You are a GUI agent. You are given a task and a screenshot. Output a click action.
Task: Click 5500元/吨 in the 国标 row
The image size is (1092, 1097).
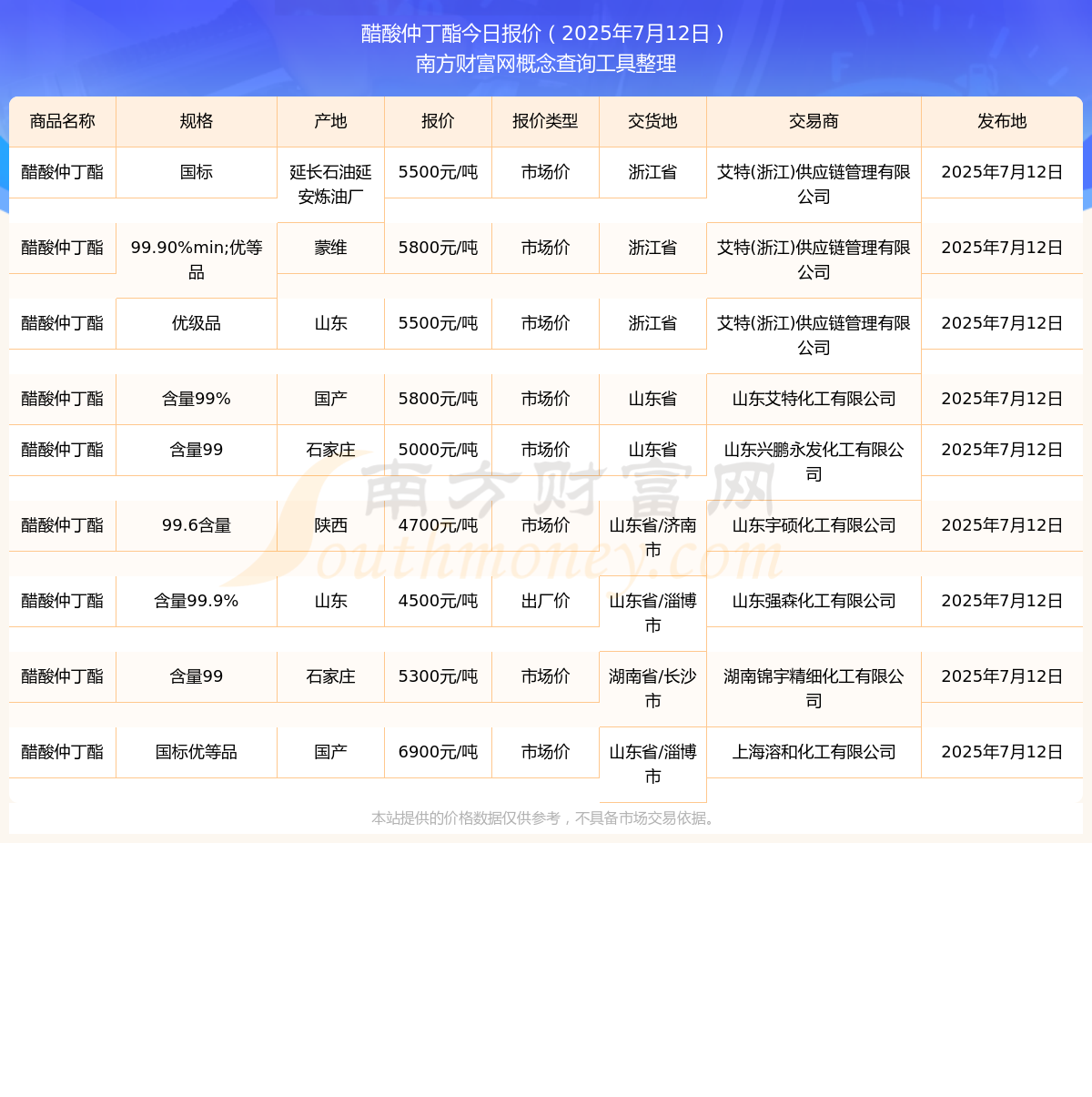pyautogui.click(x=439, y=172)
